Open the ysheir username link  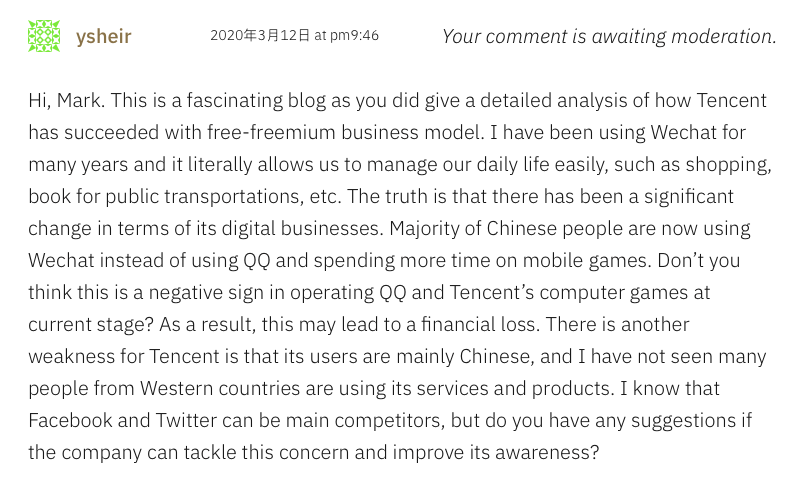104,37
